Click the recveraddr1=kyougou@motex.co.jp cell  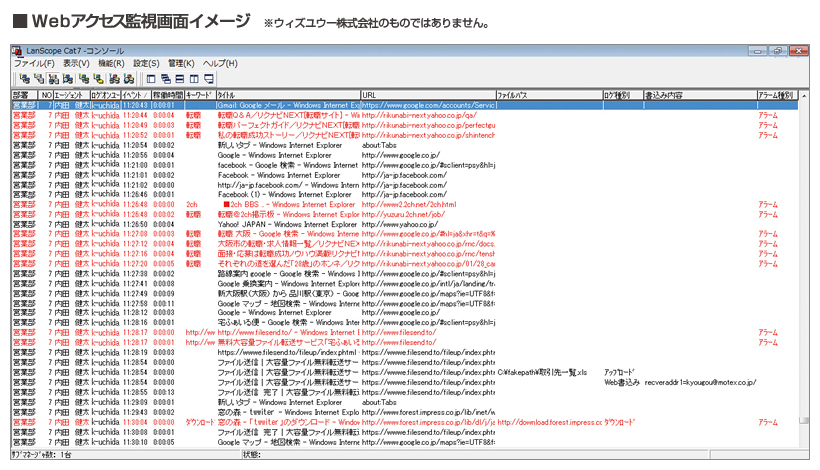[x=700, y=382]
